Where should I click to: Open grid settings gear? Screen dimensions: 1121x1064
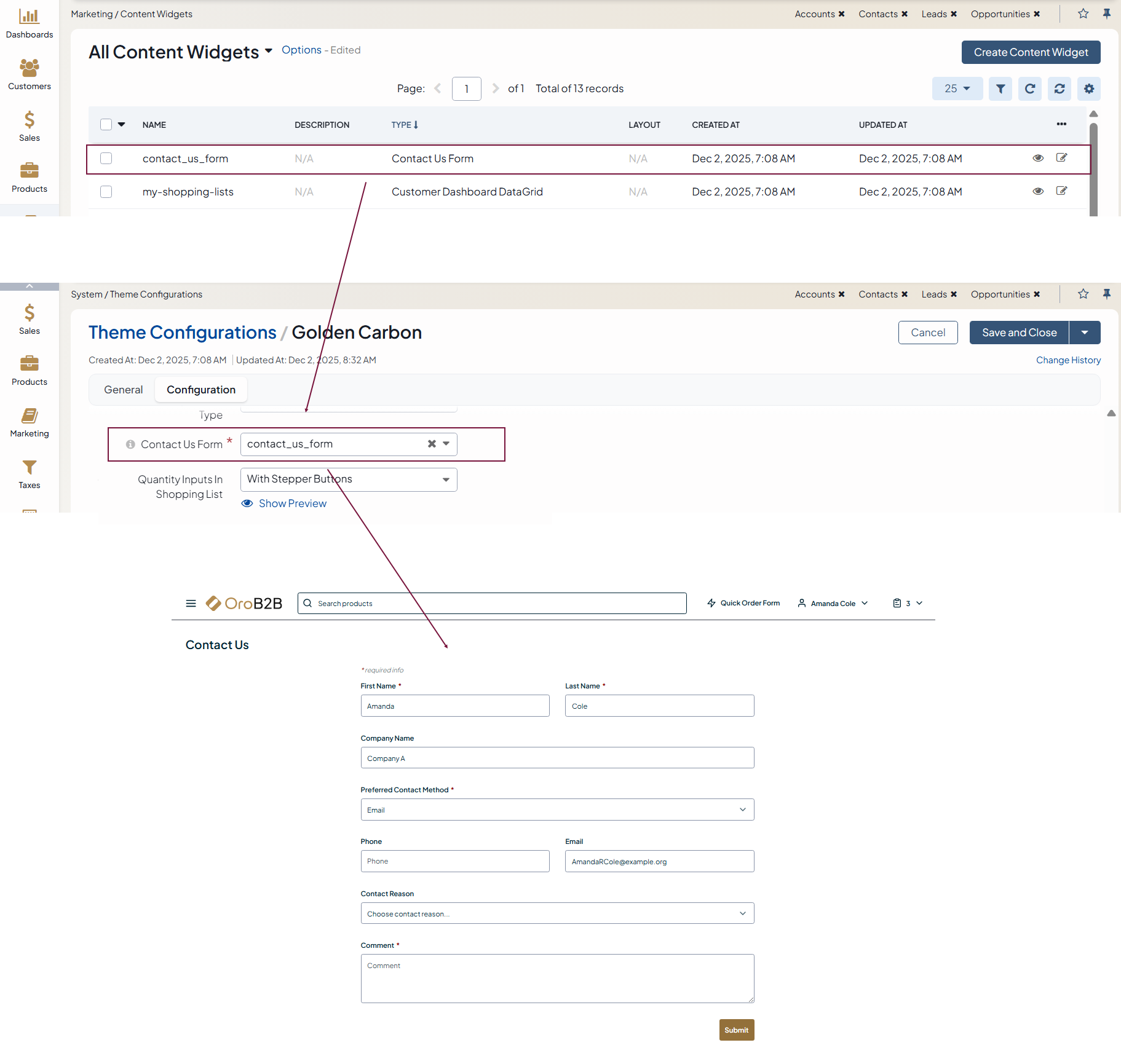[1089, 89]
